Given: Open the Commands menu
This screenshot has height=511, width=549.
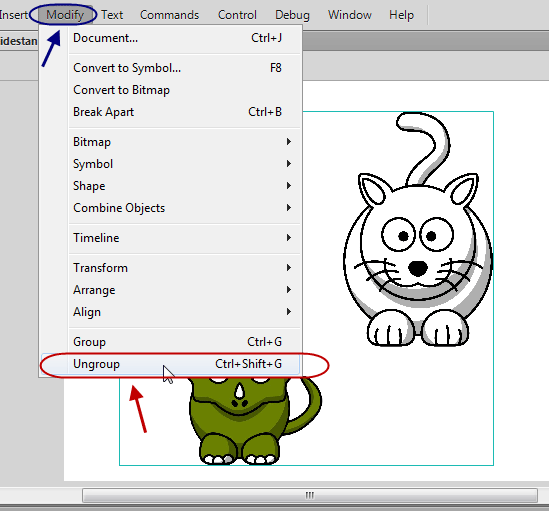Looking at the screenshot, I should (x=169, y=15).
